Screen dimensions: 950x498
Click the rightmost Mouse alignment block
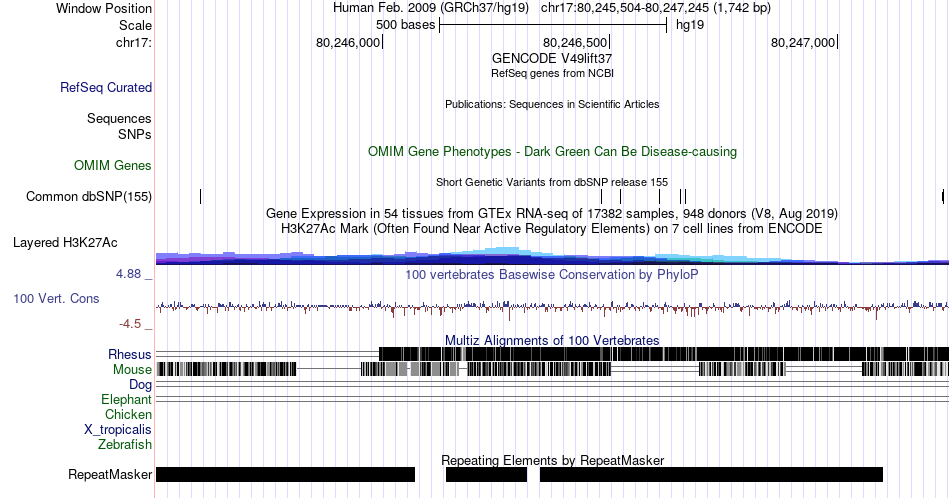pyautogui.click(x=905, y=369)
